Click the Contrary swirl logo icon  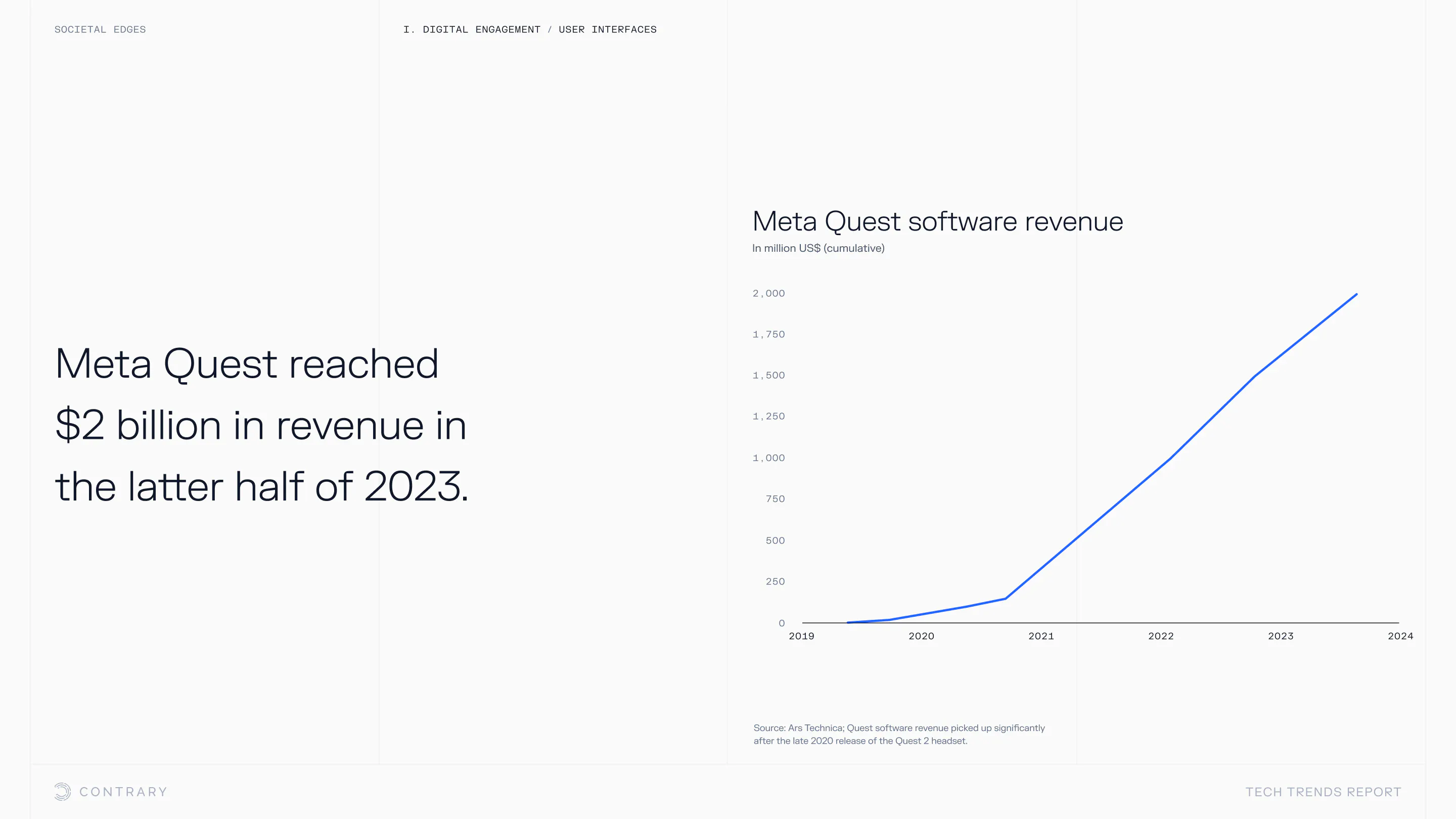[x=62, y=791]
